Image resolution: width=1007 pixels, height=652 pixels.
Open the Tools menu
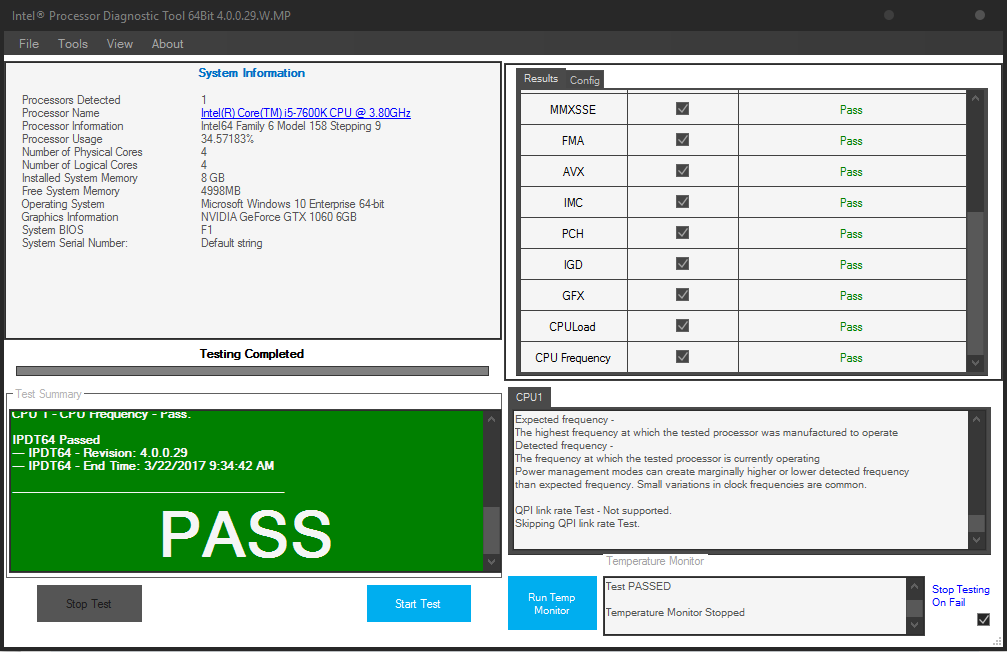click(73, 44)
